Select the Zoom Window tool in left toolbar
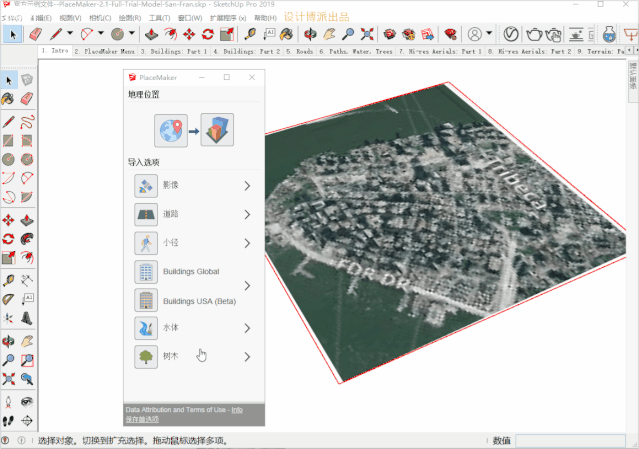This screenshot has width=639, height=449. (27, 360)
